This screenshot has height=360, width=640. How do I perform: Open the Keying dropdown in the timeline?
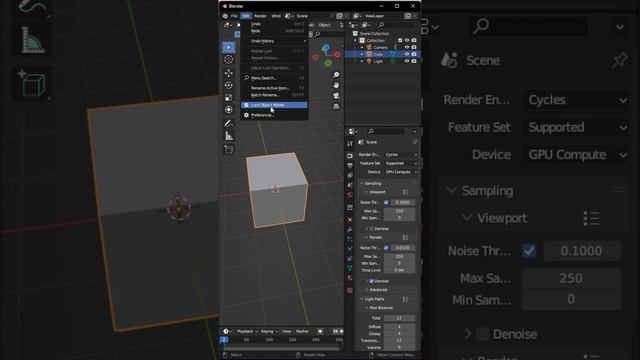tap(269, 331)
